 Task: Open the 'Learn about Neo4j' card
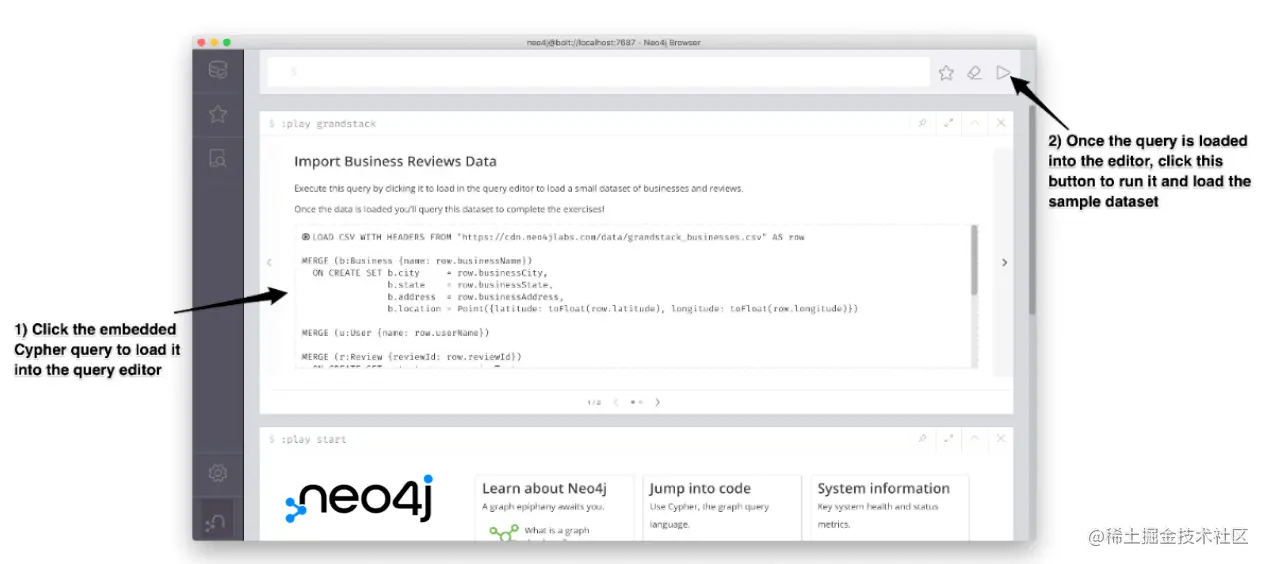pyautogui.click(x=555, y=508)
